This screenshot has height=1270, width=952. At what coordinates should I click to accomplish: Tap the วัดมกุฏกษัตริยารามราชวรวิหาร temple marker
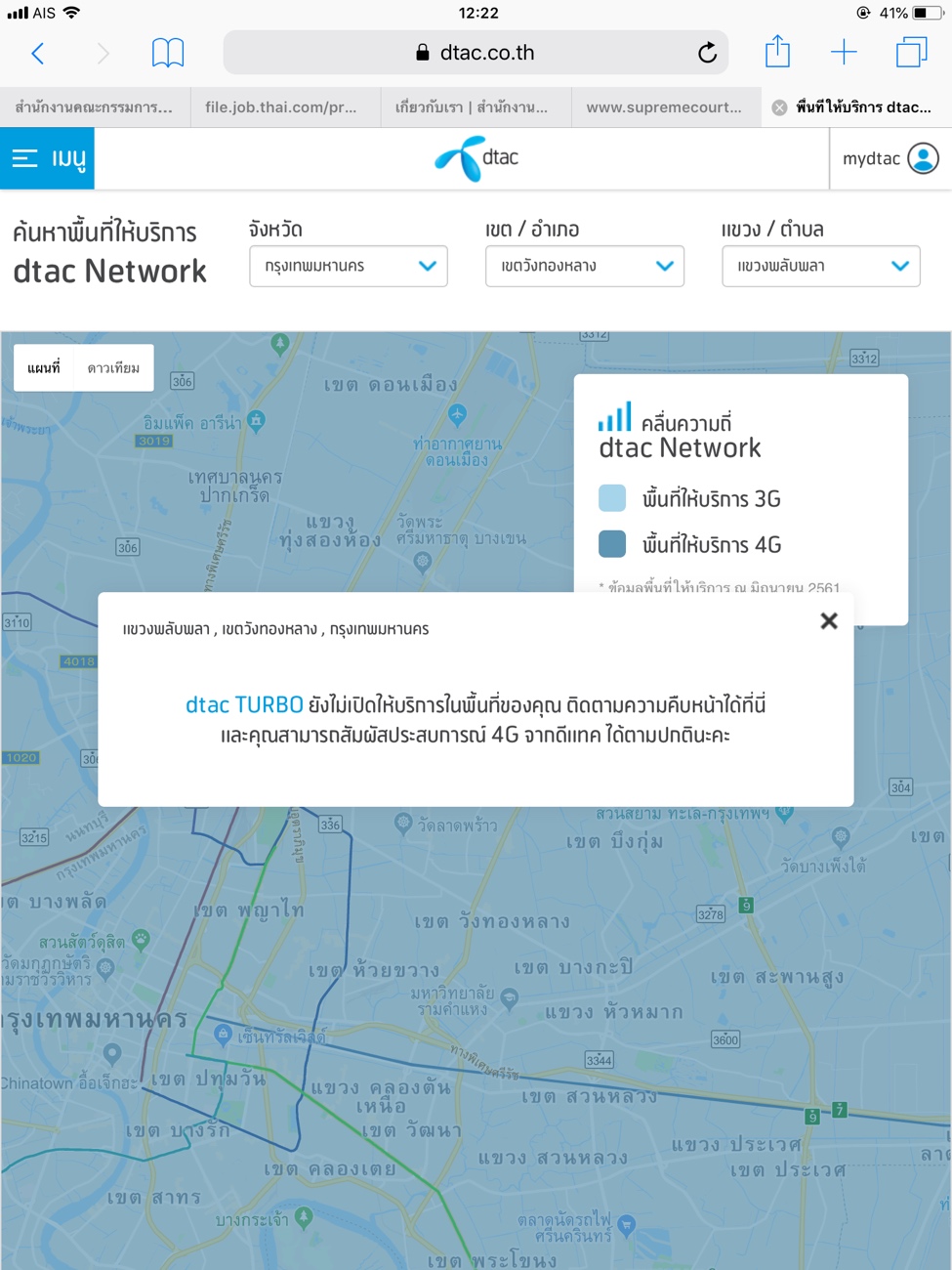[105, 967]
